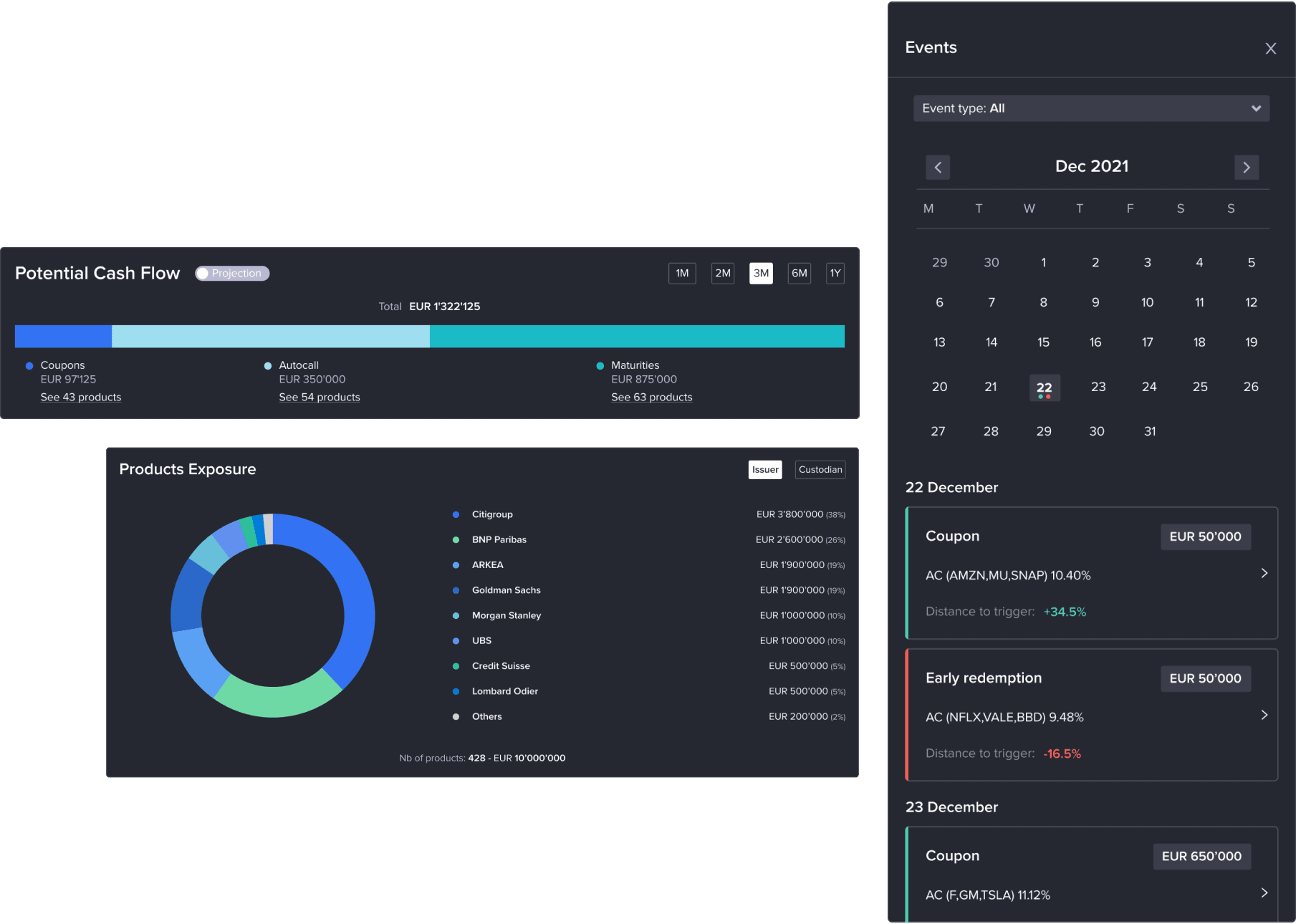Select the 1Y time range
This screenshot has width=1296, height=924.
point(835,273)
